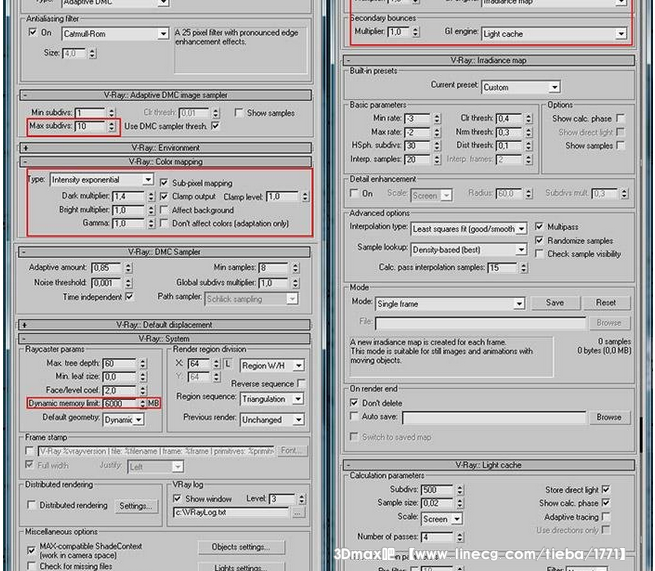Click the Dark multiplier value field
This screenshot has width=655, height=571.
coord(129,196)
